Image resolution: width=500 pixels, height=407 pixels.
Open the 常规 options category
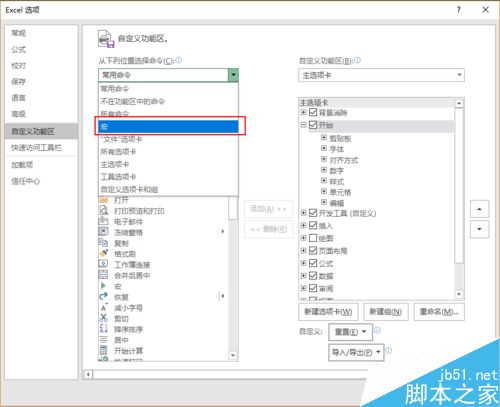tap(41, 33)
